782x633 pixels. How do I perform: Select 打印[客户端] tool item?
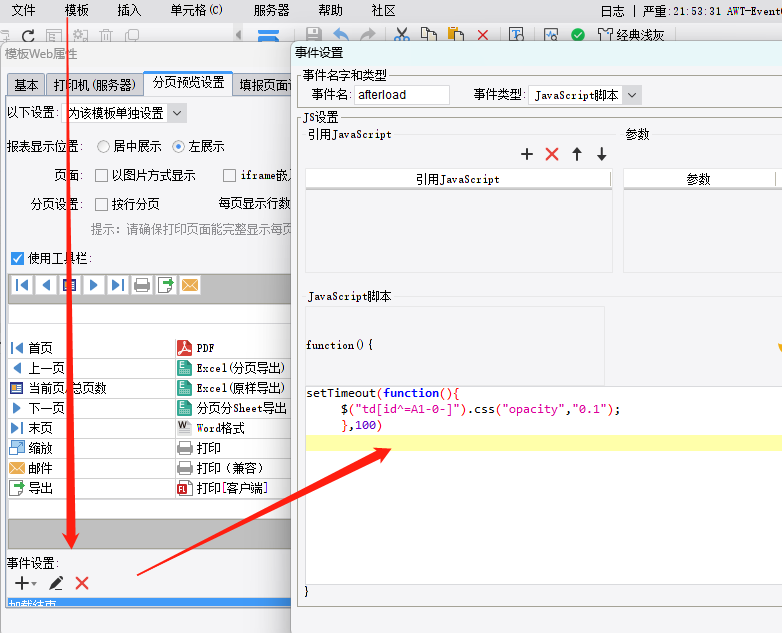tap(233, 488)
